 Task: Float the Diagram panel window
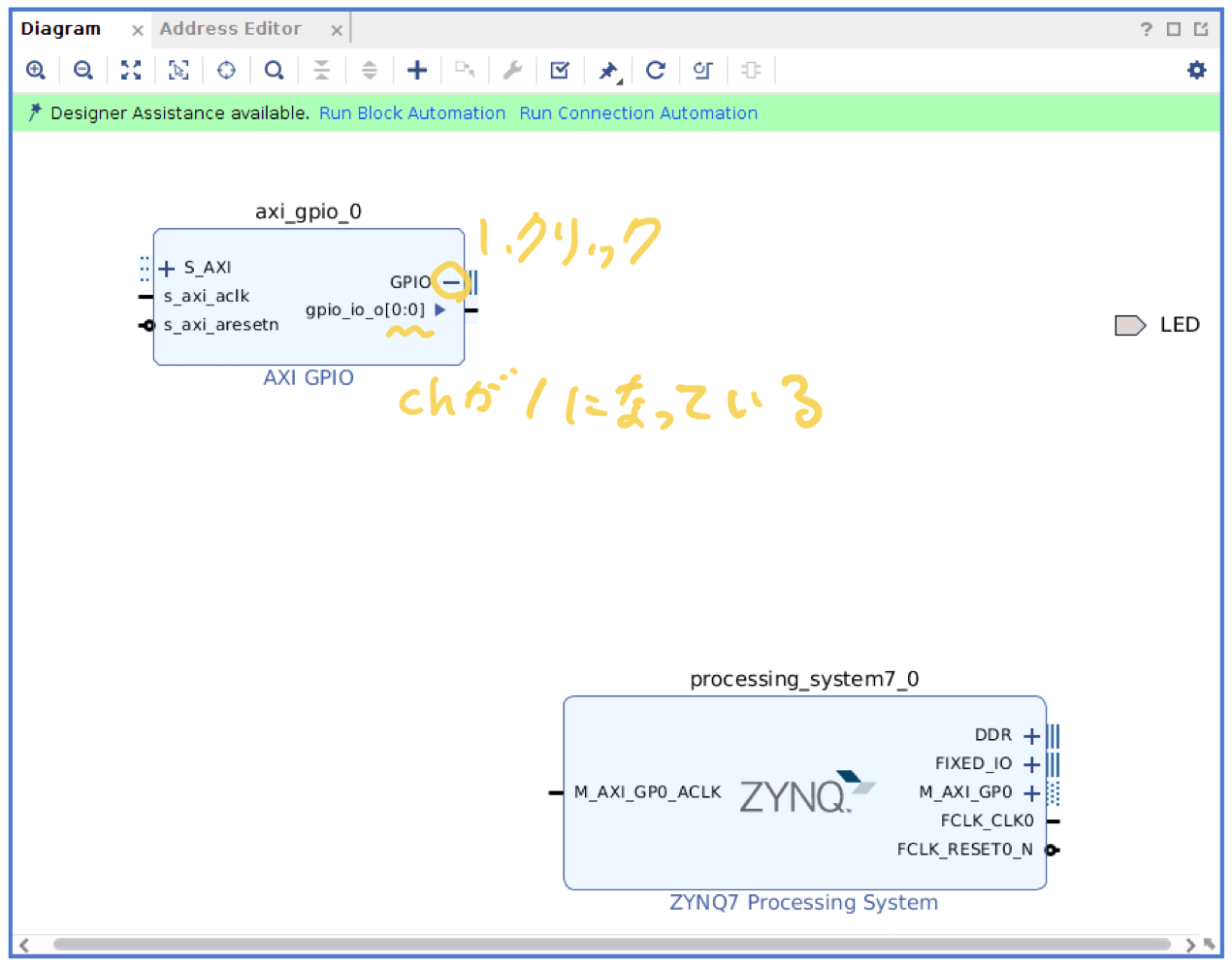pyautogui.click(x=1201, y=29)
